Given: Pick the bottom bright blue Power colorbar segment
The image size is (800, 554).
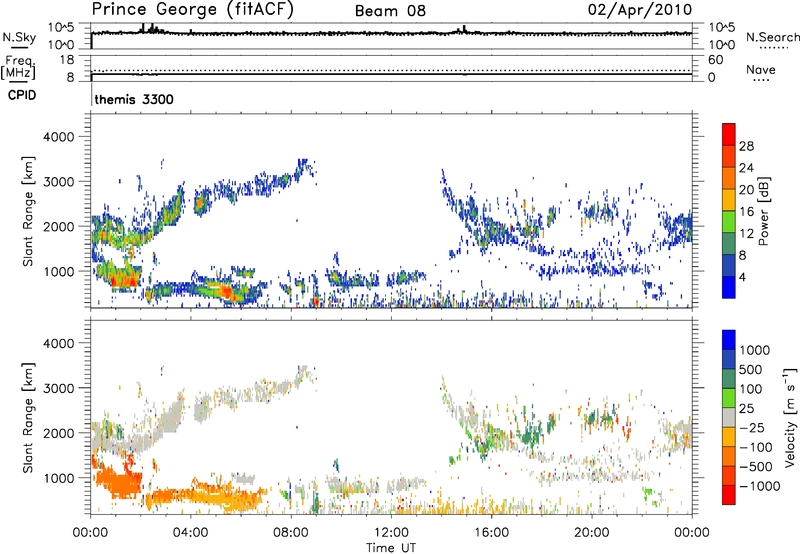Looking at the screenshot, I should coord(729,287).
